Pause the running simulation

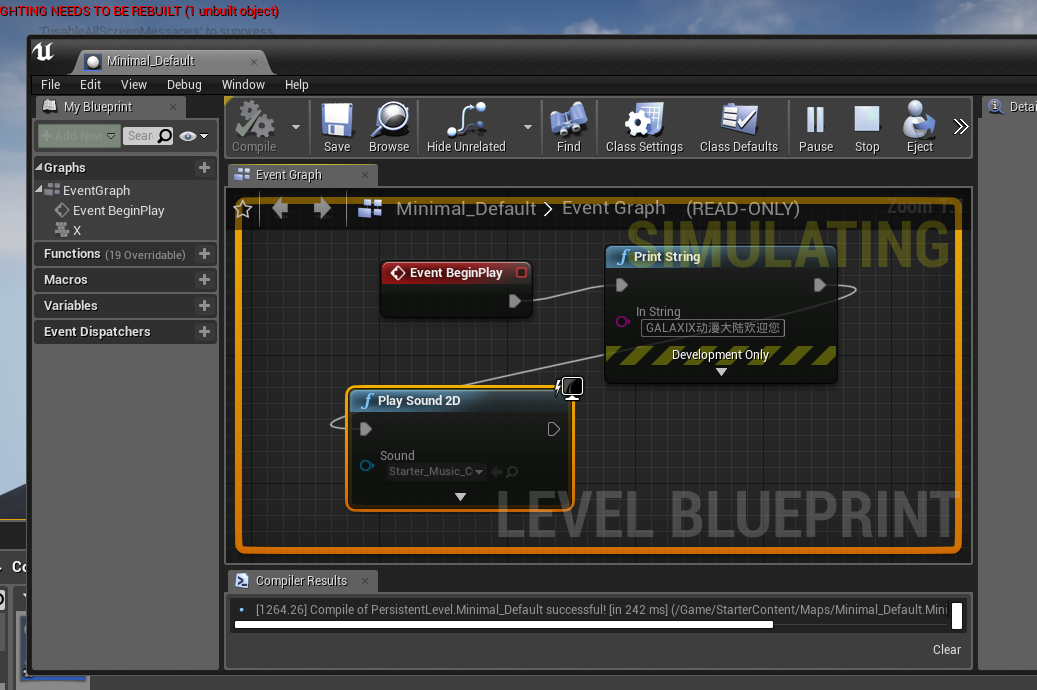(x=815, y=127)
